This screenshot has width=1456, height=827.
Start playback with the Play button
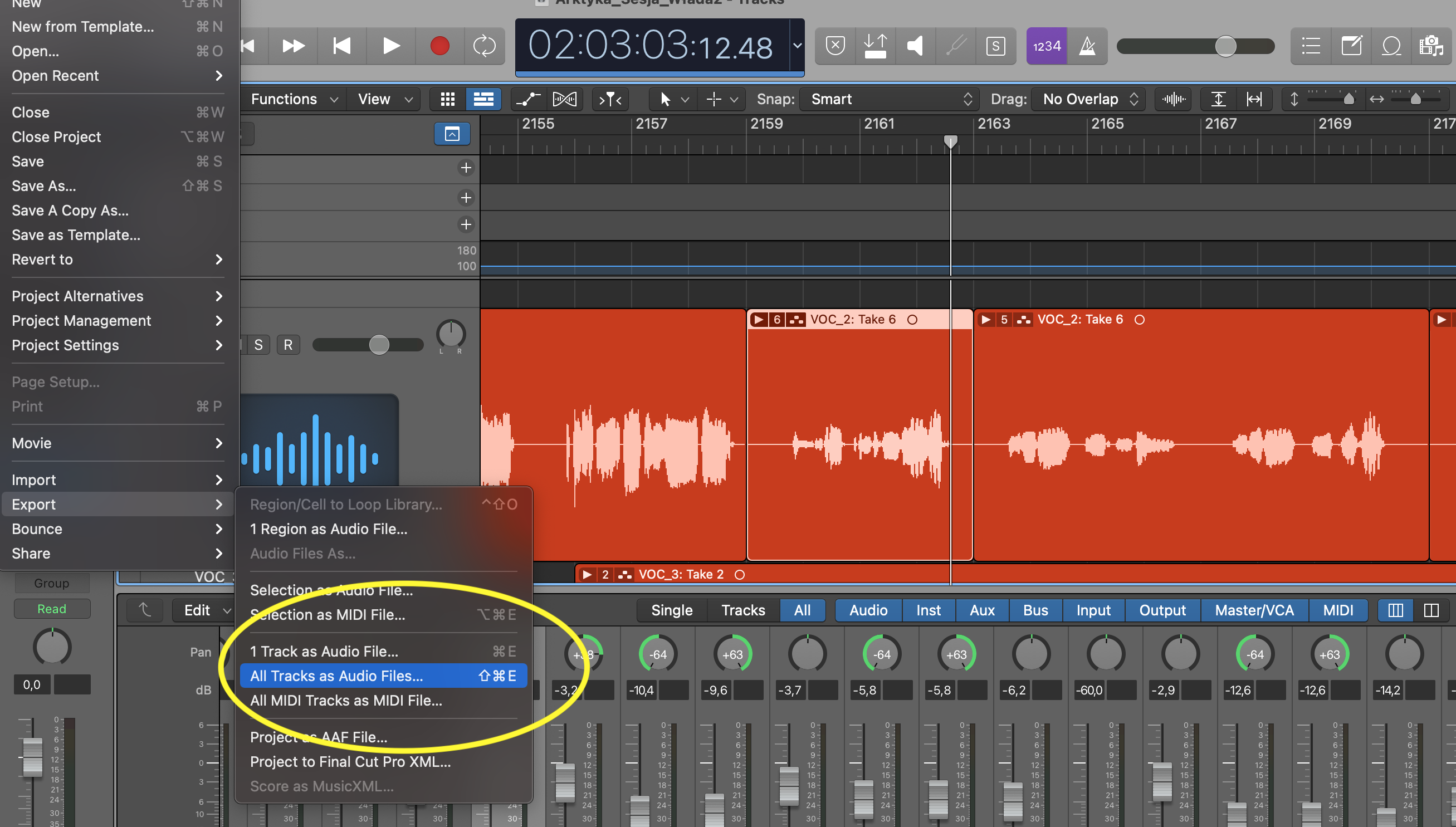point(391,46)
